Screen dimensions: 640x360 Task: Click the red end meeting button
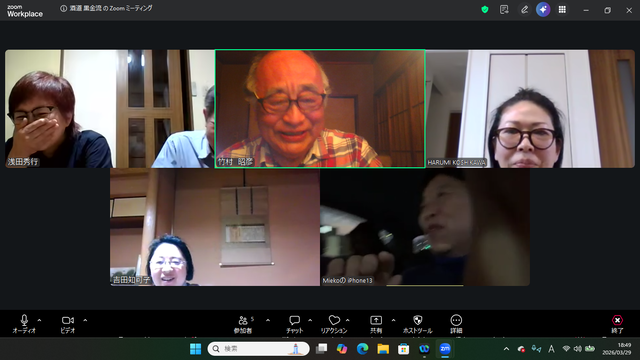tap(617, 324)
